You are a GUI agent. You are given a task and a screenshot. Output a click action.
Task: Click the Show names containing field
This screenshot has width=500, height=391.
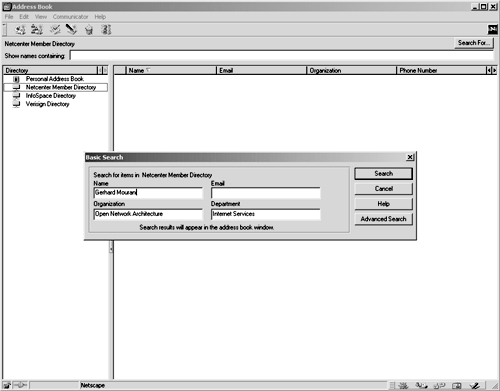(282, 56)
